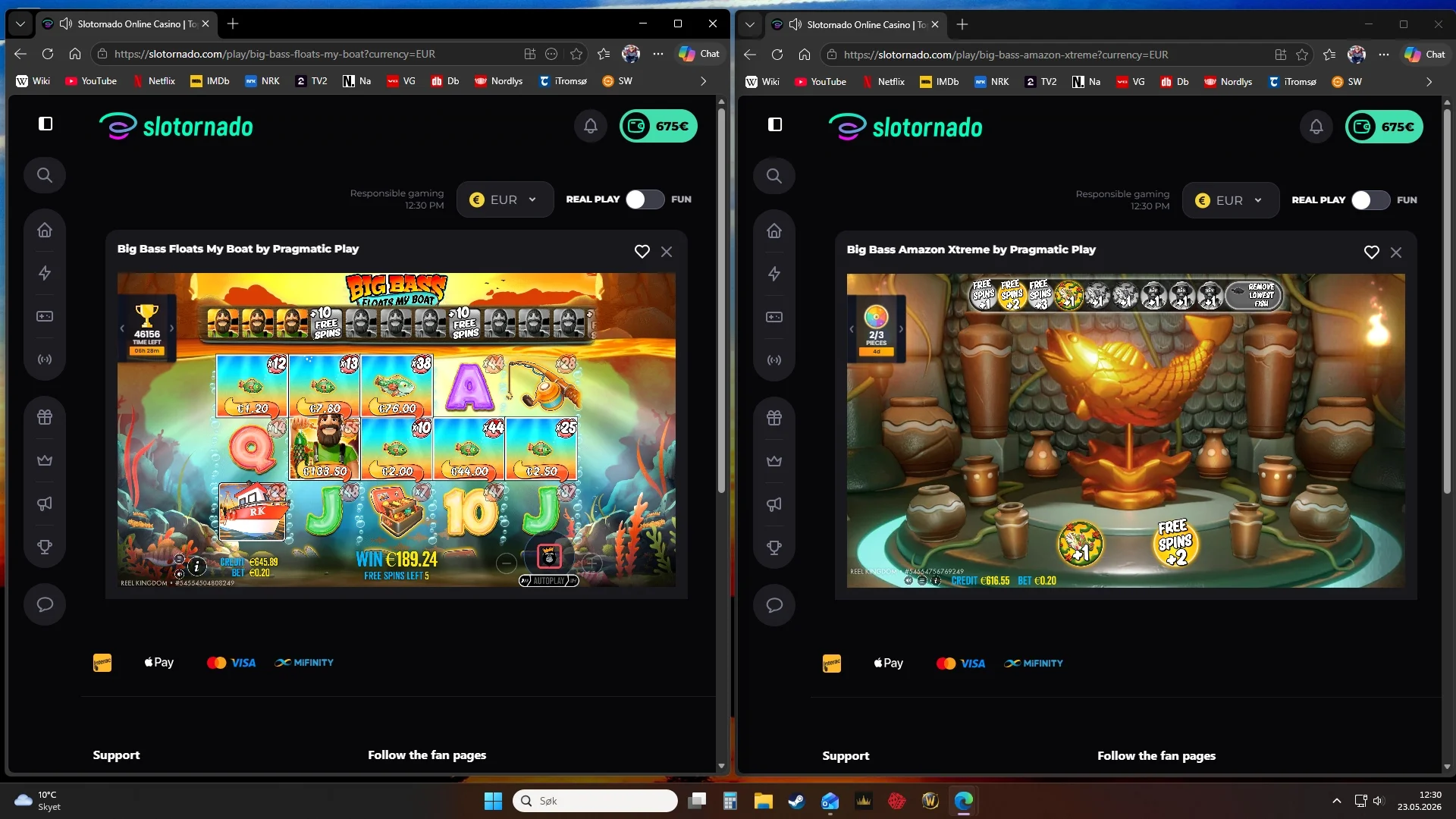Open YouTube bookmark in left browser
This screenshot has width=1456, height=819.
91,81
